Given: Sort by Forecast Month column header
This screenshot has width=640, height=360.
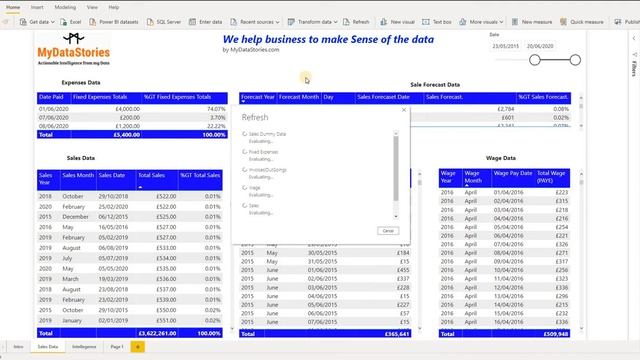Looking at the screenshot, I should pyautogui.click(x=299, y=98).
